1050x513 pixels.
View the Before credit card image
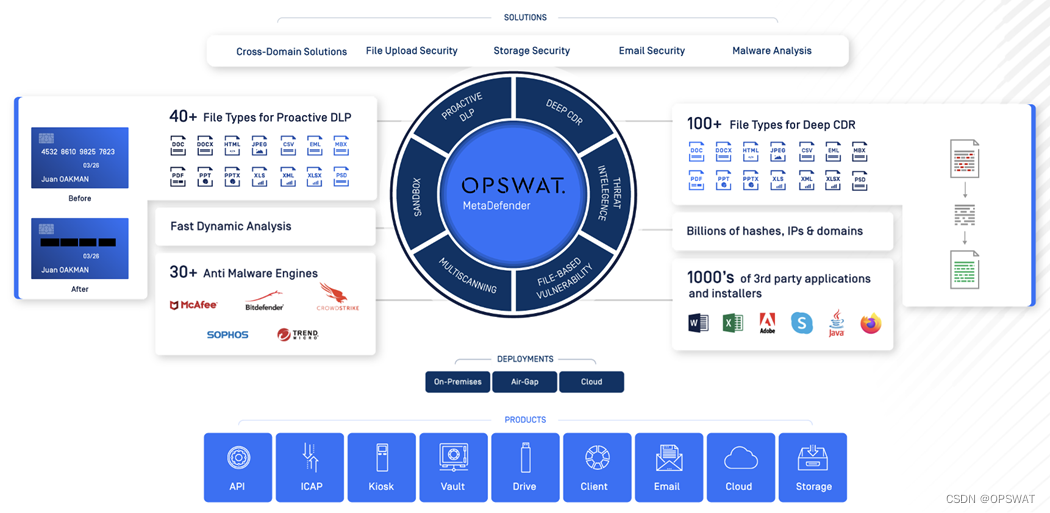pyautogui.click(x=80, y=158)
